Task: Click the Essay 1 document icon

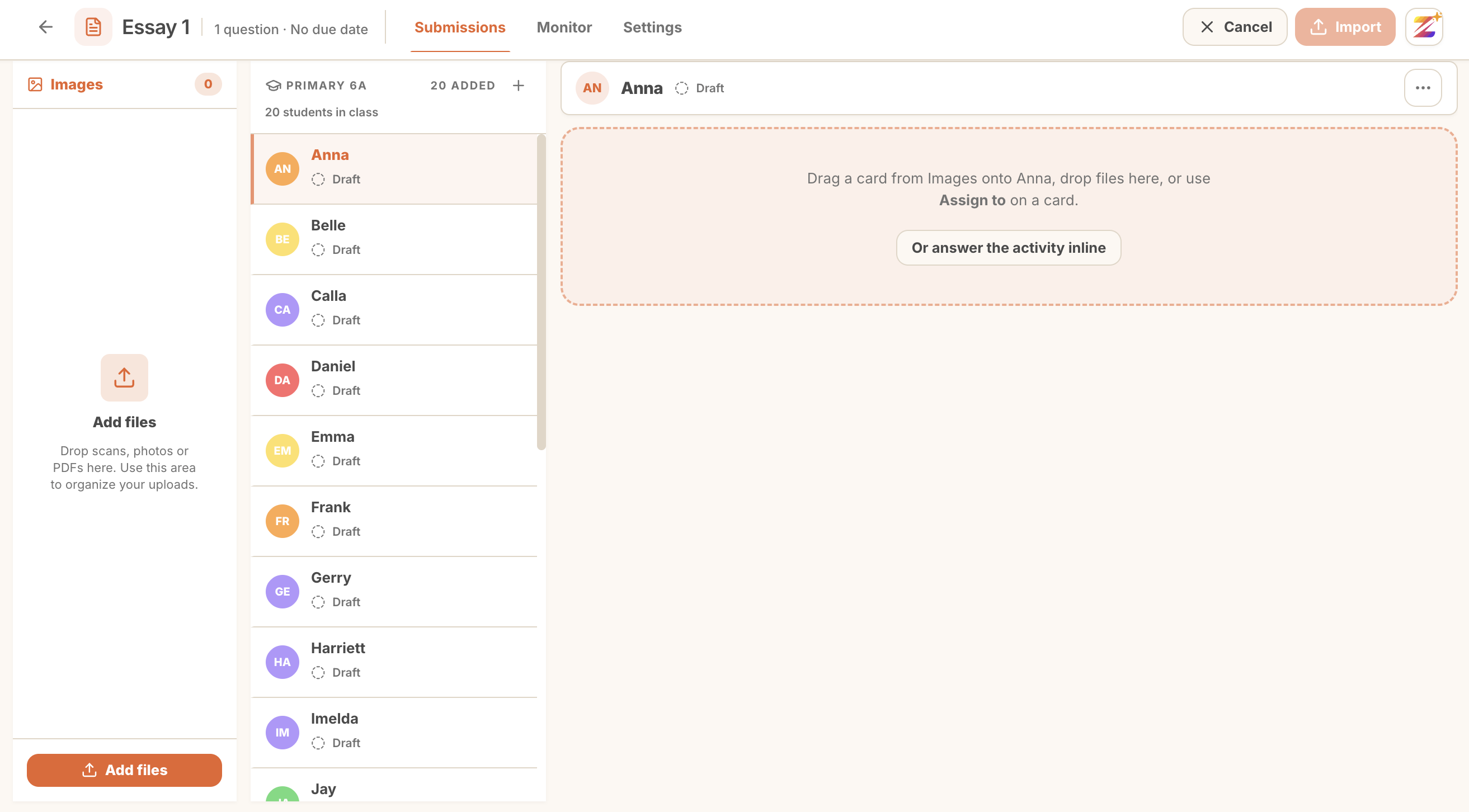Action: 93,27
